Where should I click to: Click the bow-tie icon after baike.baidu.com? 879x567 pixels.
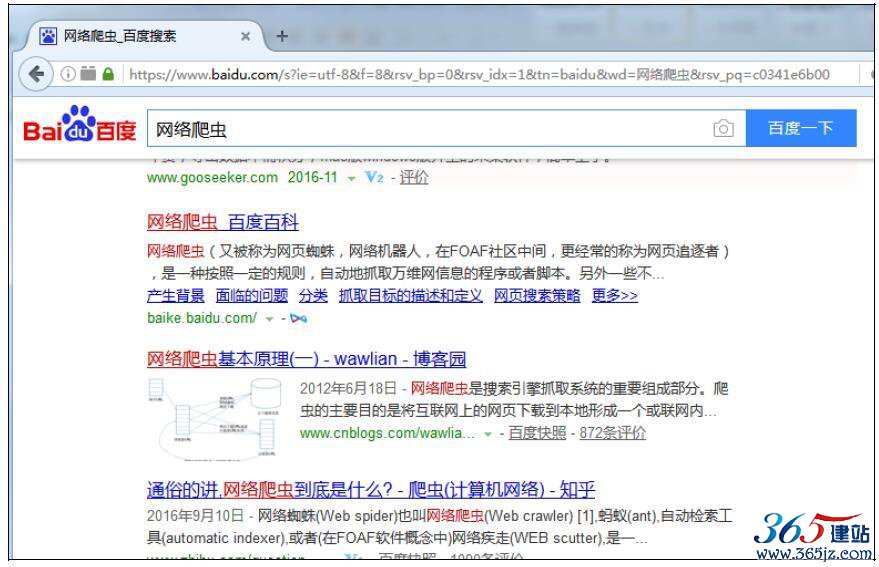pyautogui.click(x=298, y=319)
